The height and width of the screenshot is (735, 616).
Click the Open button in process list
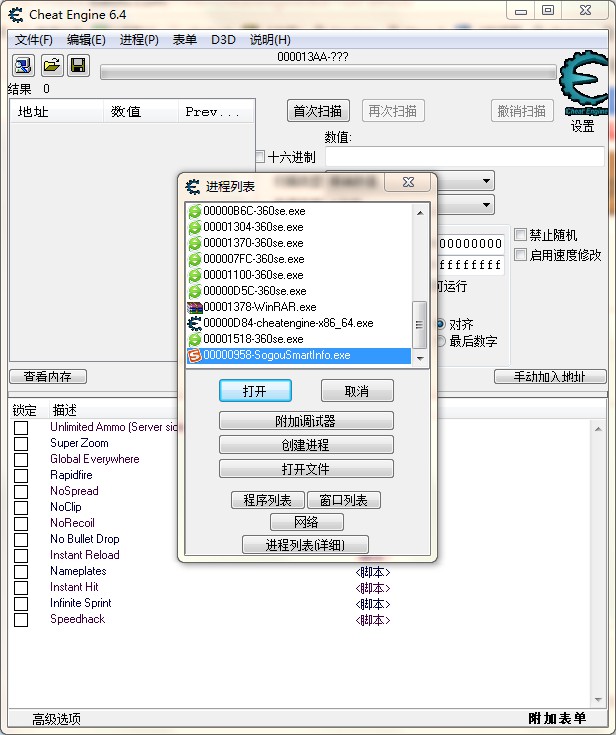click(x=255, y=390)
